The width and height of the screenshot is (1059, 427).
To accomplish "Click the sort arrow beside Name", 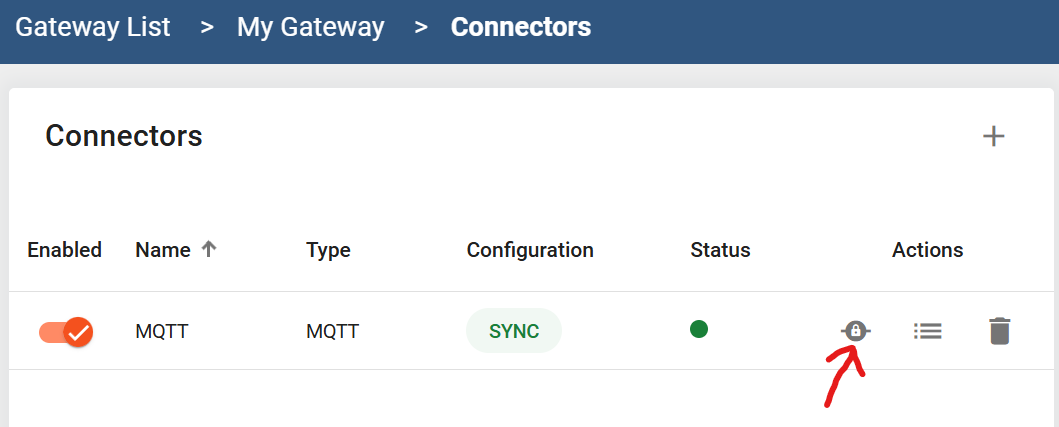I will coord(209,249).
